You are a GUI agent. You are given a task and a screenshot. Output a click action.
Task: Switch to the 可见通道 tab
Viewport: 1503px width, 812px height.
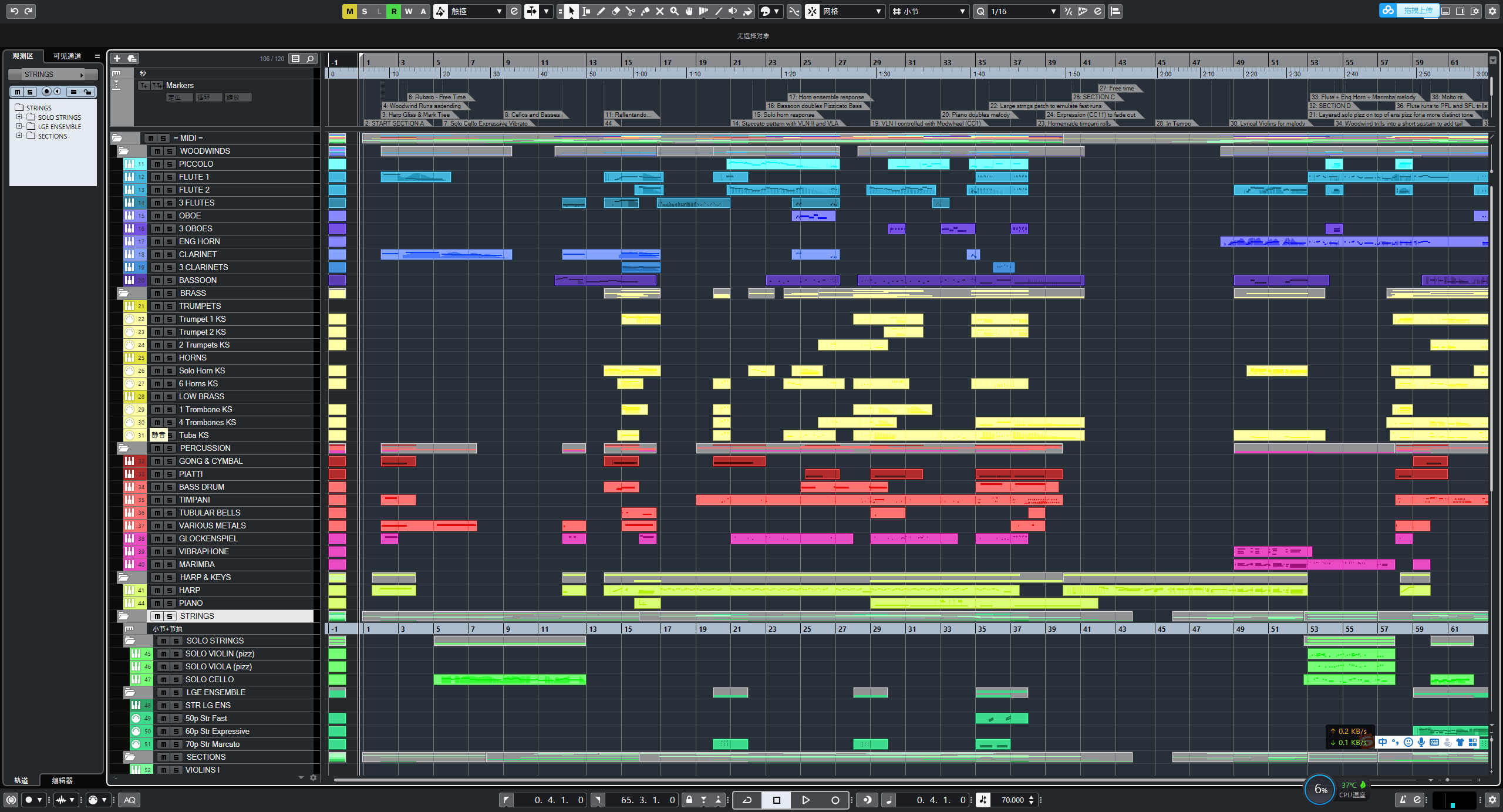tap(66, 56)
